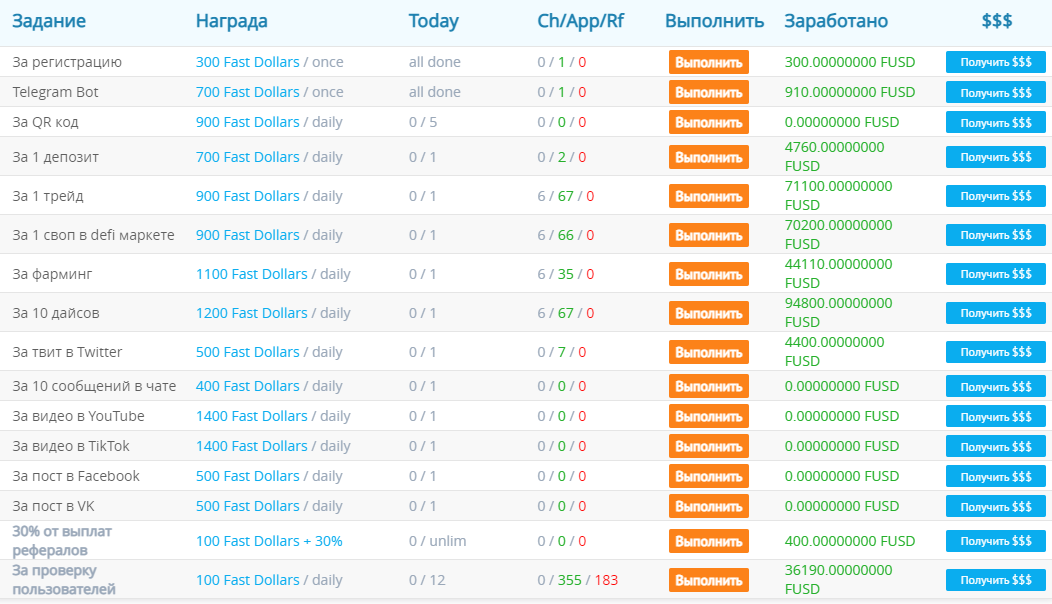Click the Выполнить column header

coord(715,21)
